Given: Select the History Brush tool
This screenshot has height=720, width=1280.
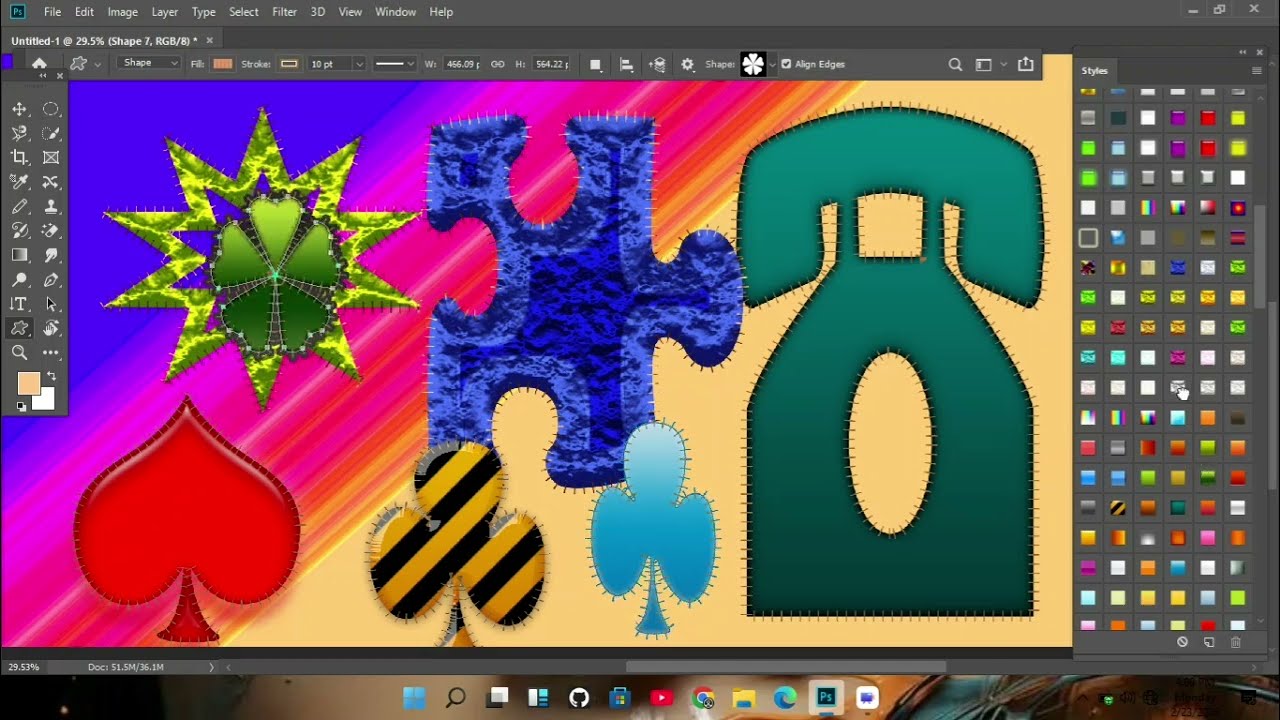Looking at the screenshot, I should coord(19,231).
